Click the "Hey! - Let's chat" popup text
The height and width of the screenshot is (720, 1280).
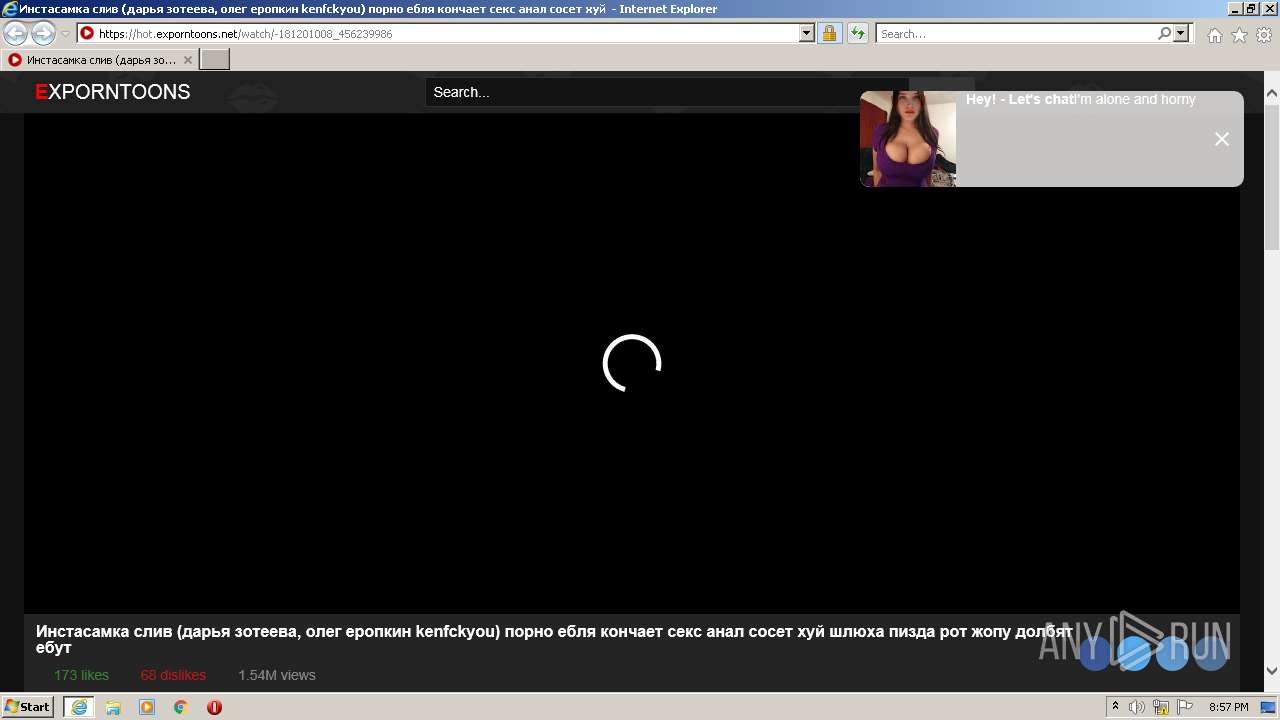pos(1019,100)
